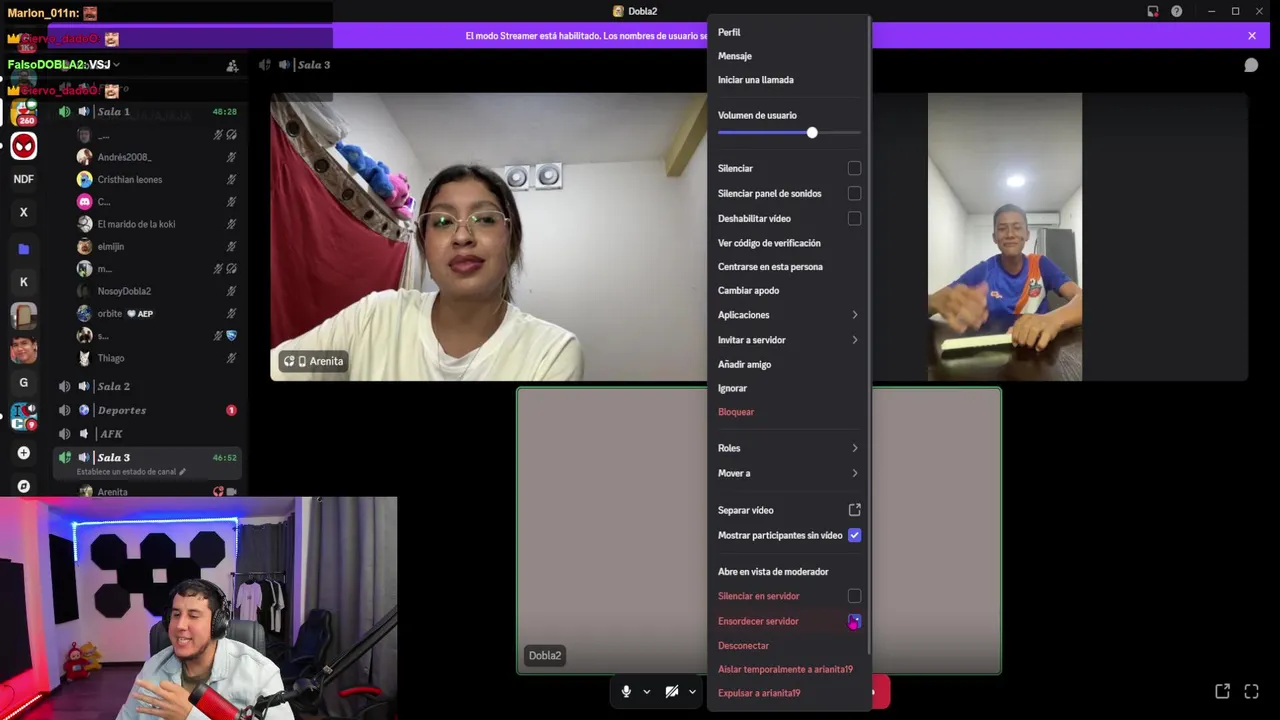Open the inbox icon in title bar
This screenshot has width=1280, height=720.
[1152, 11]
